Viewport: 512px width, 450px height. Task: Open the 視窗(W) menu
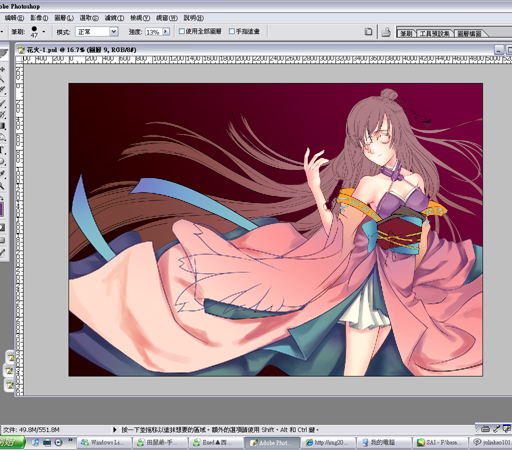coord(167,18)
